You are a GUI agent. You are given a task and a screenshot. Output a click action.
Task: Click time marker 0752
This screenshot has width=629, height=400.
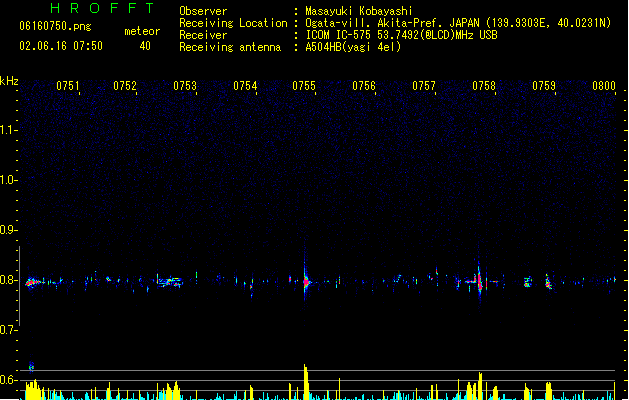[x=125, y=86]
